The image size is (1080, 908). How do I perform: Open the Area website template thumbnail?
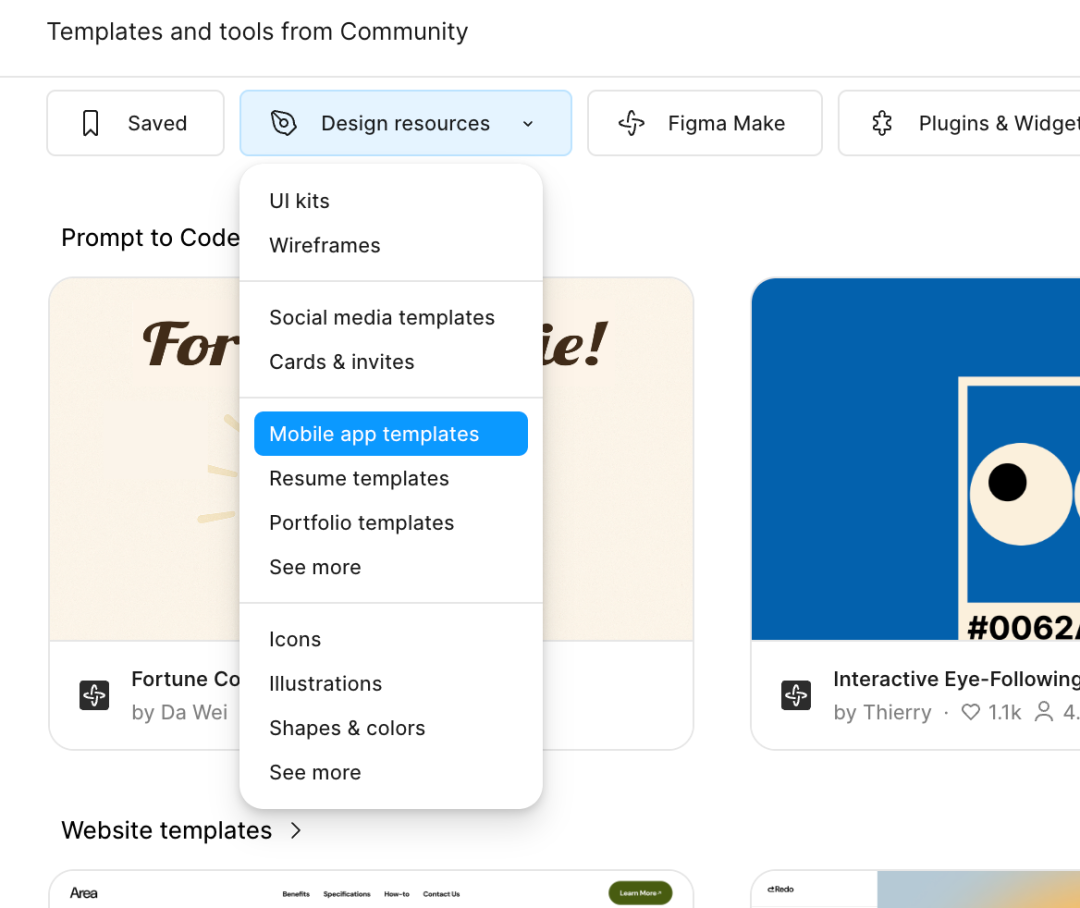coord(371,889)
